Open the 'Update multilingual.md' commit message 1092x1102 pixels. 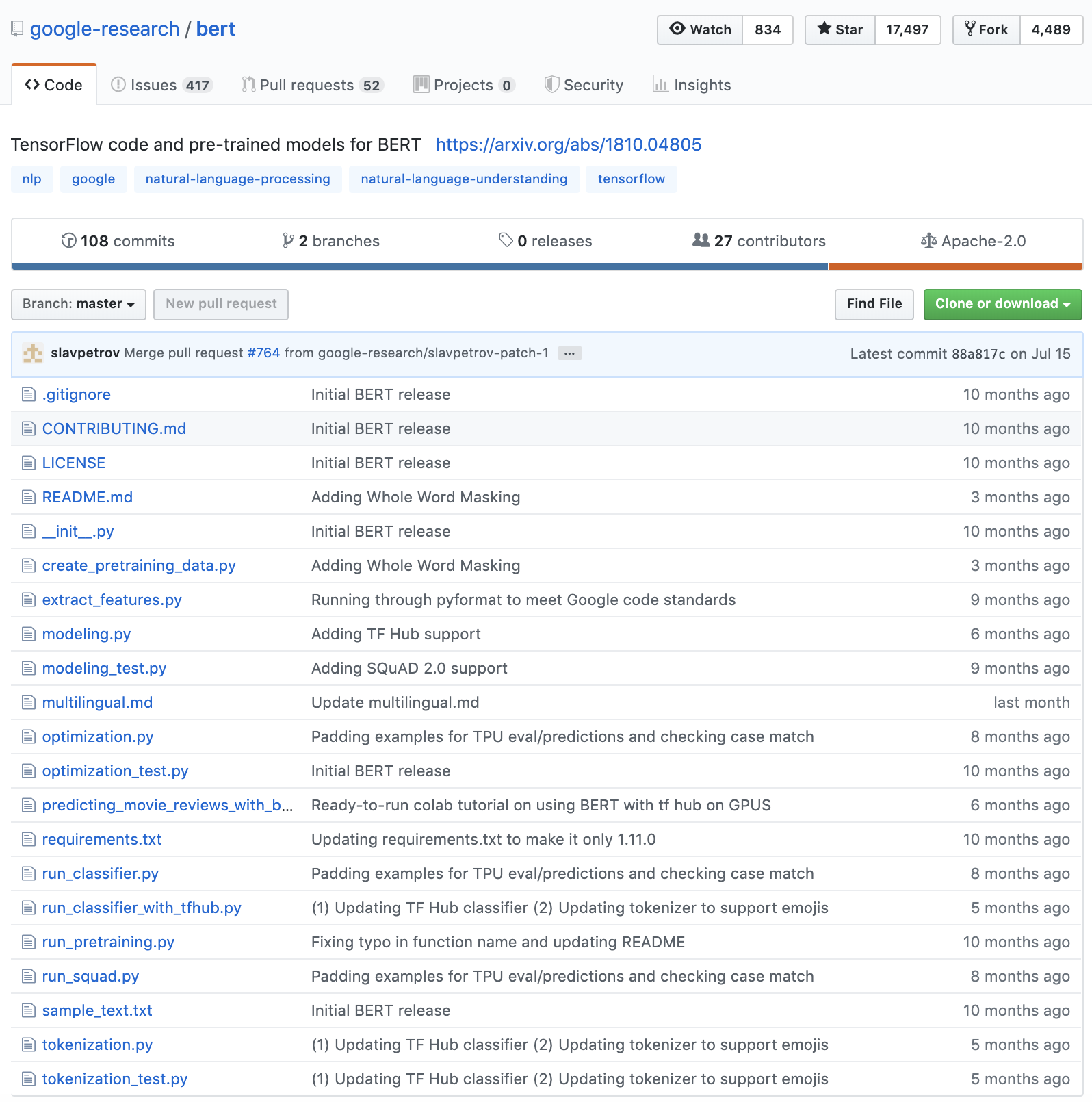pyautogui.click(x=395, y=702)
